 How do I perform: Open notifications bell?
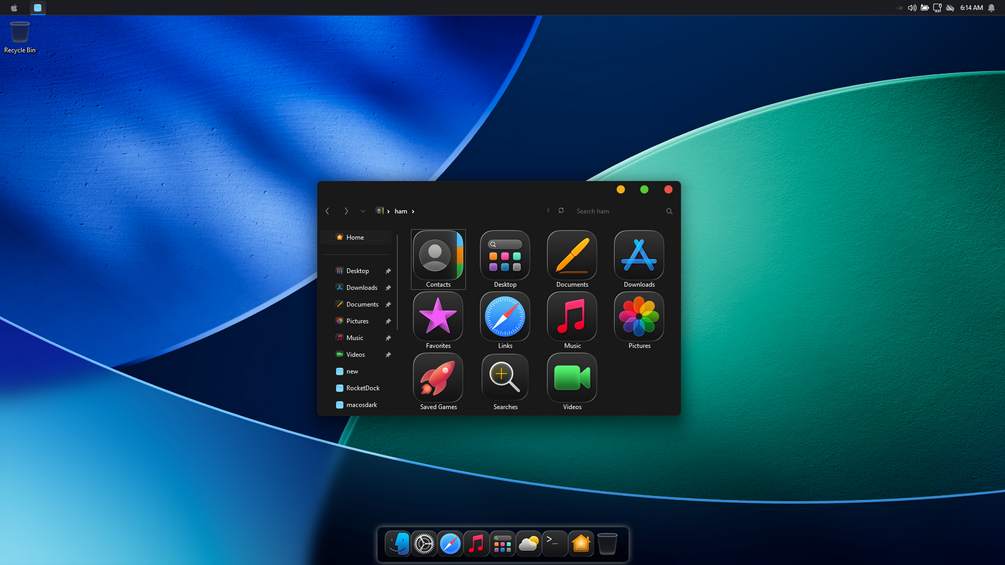[x=992, y=8]
